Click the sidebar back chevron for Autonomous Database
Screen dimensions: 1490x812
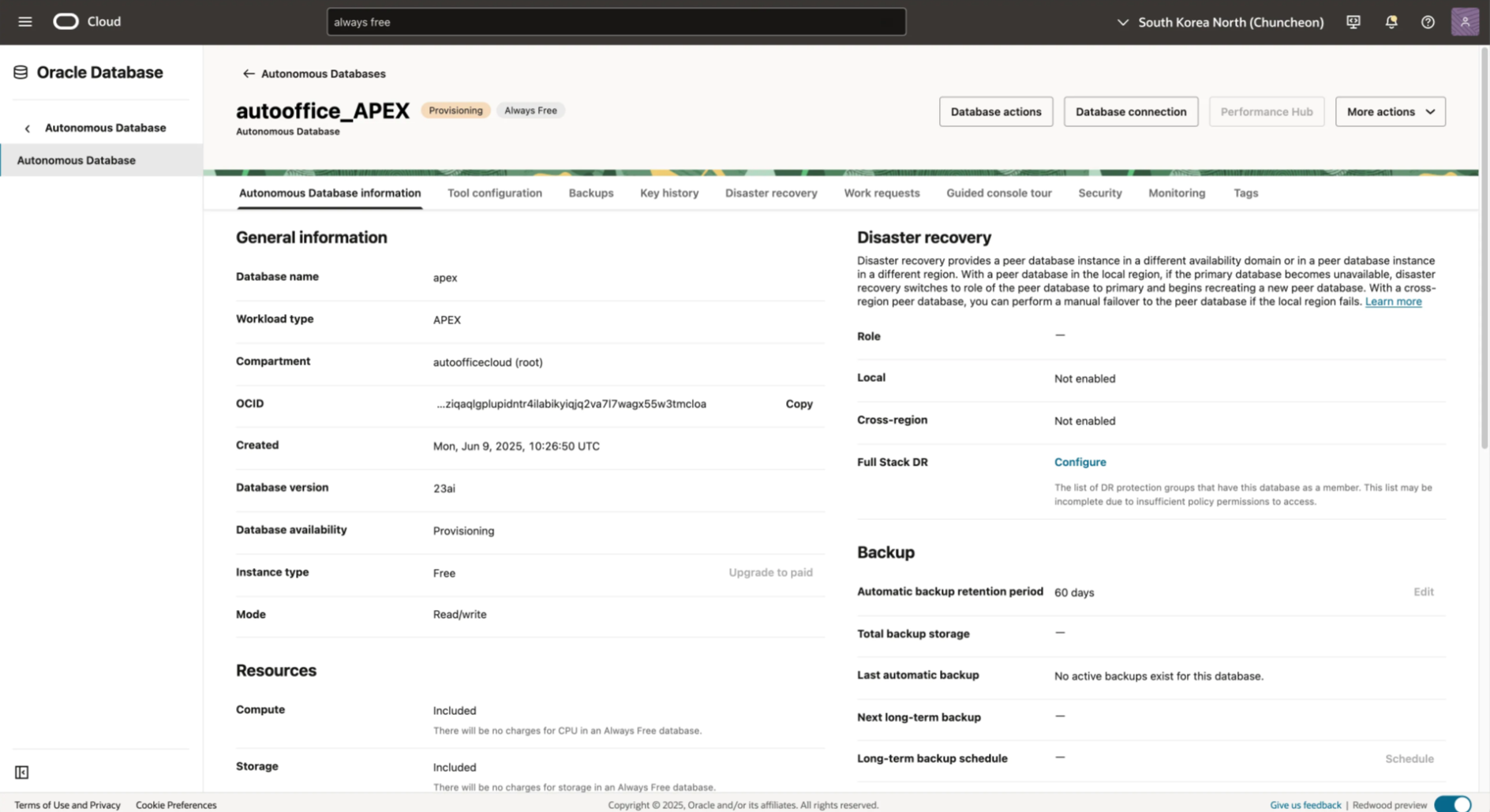pyautogui.click(x=28, y=128)
